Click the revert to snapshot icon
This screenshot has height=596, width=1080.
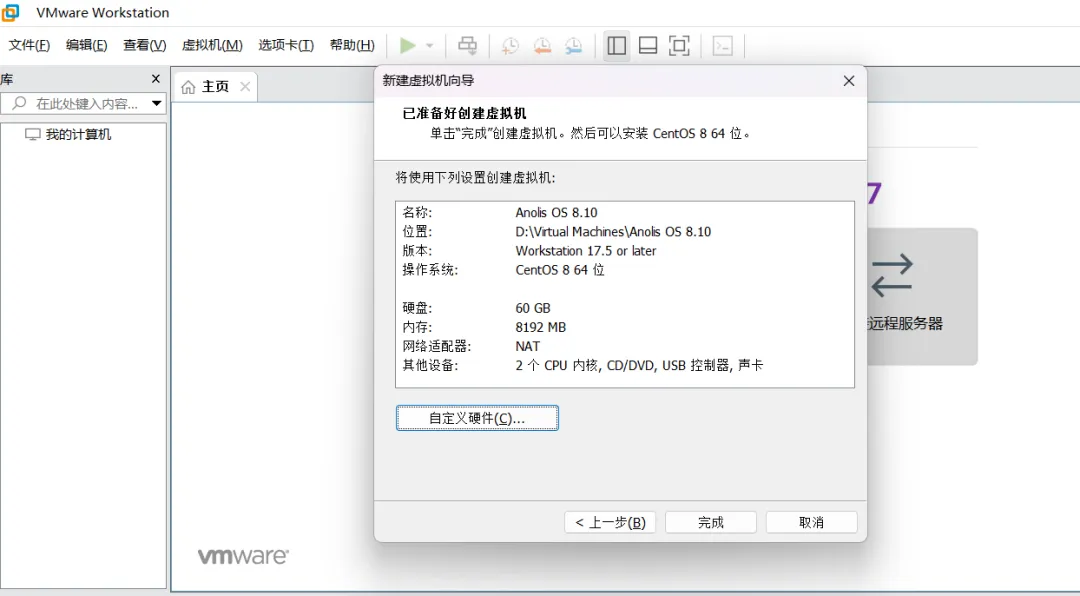(542, 46)
